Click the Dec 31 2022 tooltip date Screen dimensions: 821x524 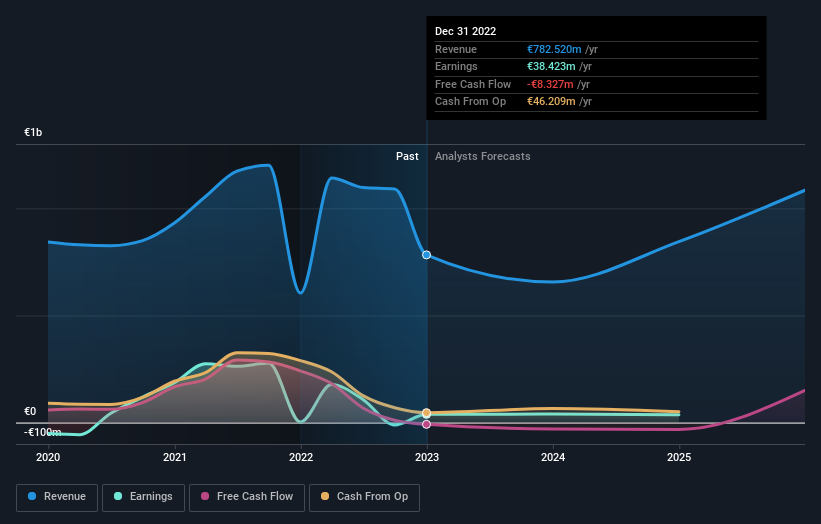pyautogui.click(x=465, y=31)
